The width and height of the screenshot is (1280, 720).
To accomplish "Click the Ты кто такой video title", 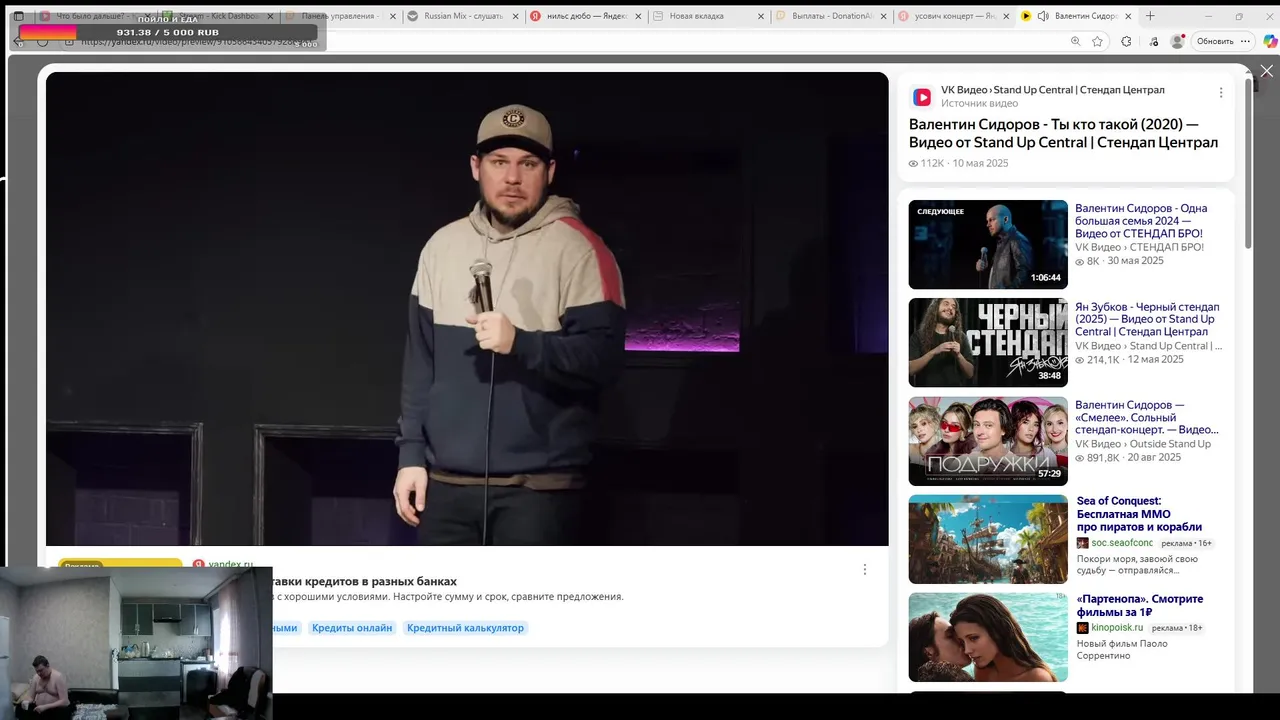I will point(1063,133).
